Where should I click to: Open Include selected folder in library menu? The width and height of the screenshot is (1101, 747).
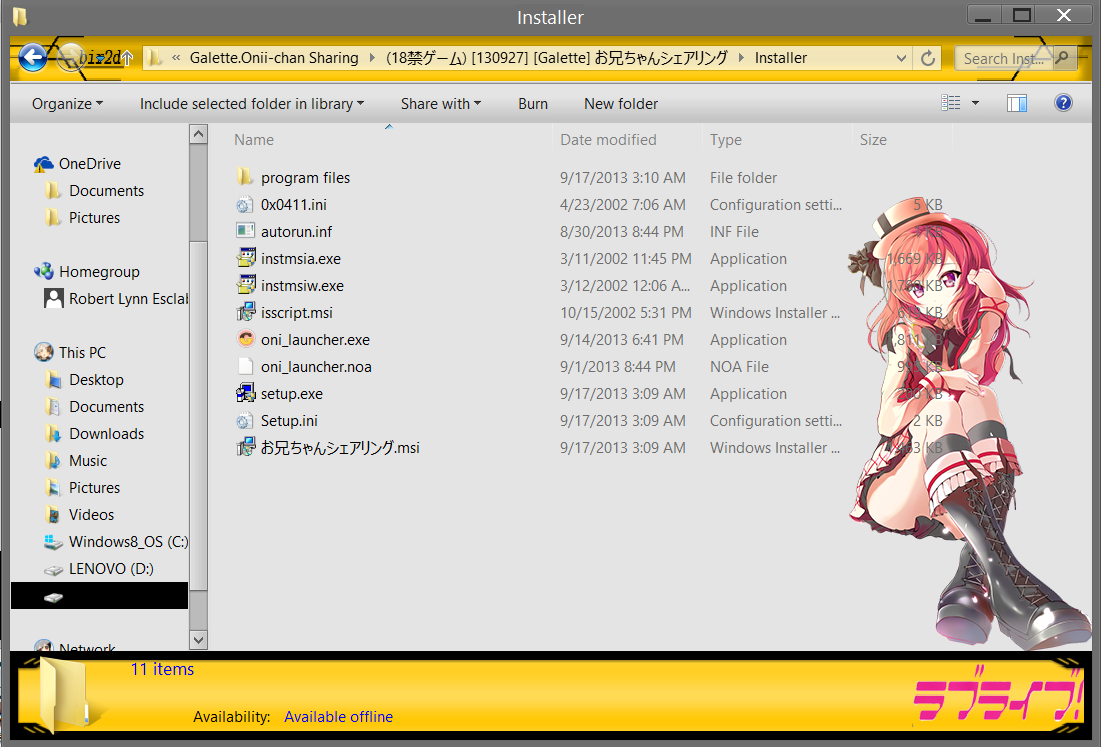pyautogui.click(x=252, y=104)
